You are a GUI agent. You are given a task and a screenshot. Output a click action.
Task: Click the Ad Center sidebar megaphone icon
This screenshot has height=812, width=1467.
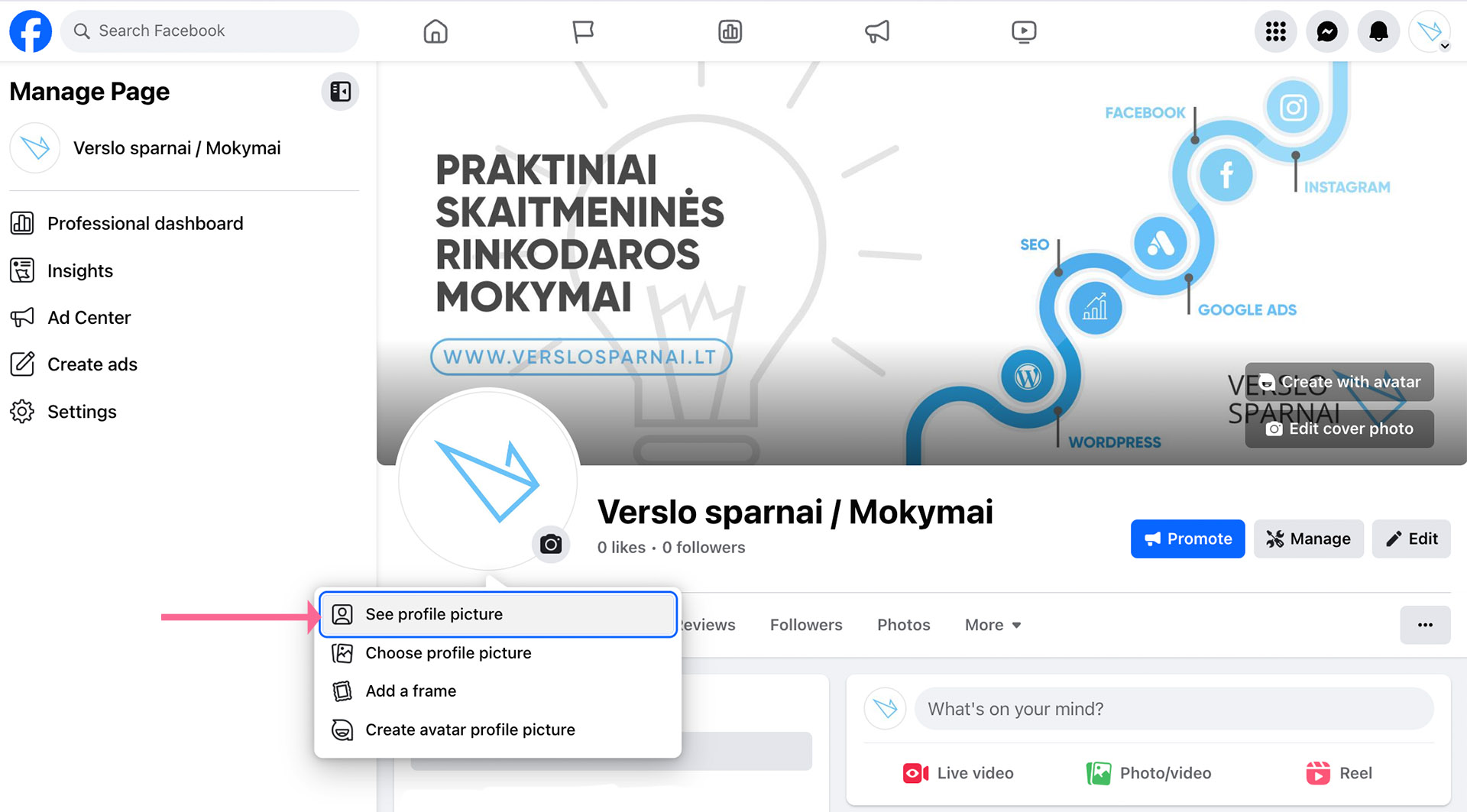[x=22, y=318]
